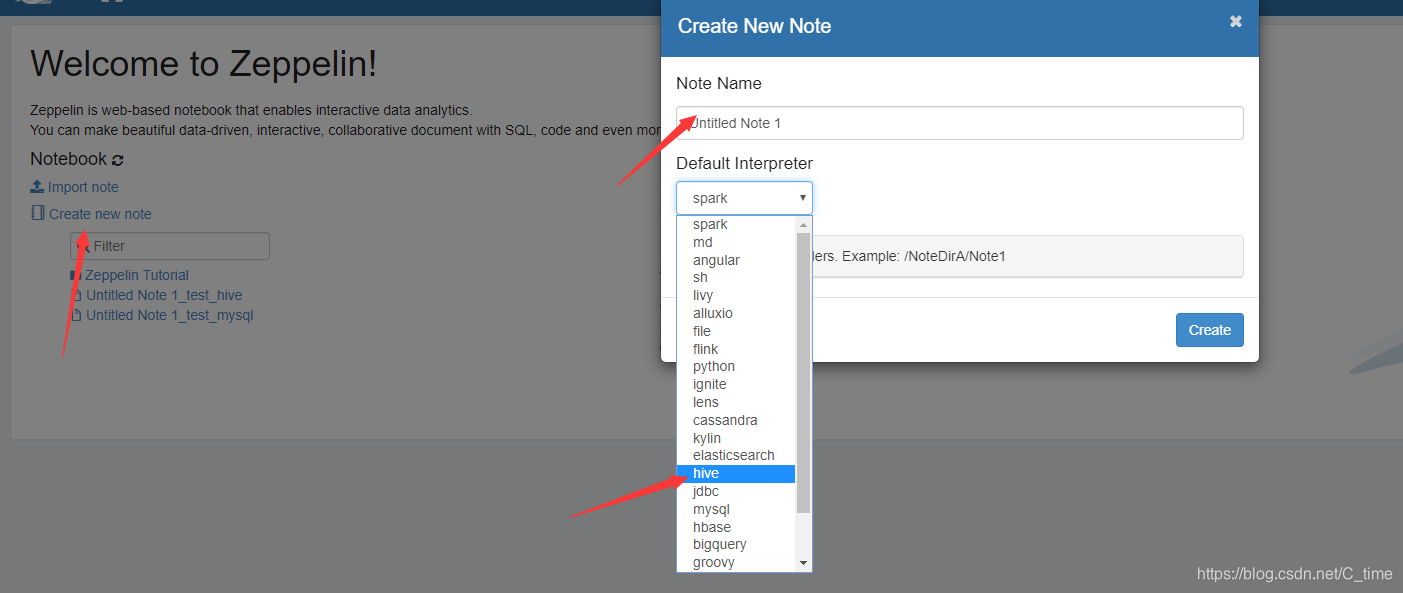Select mysql interpreter option
1403x593 pixels.
coord(736,509)
